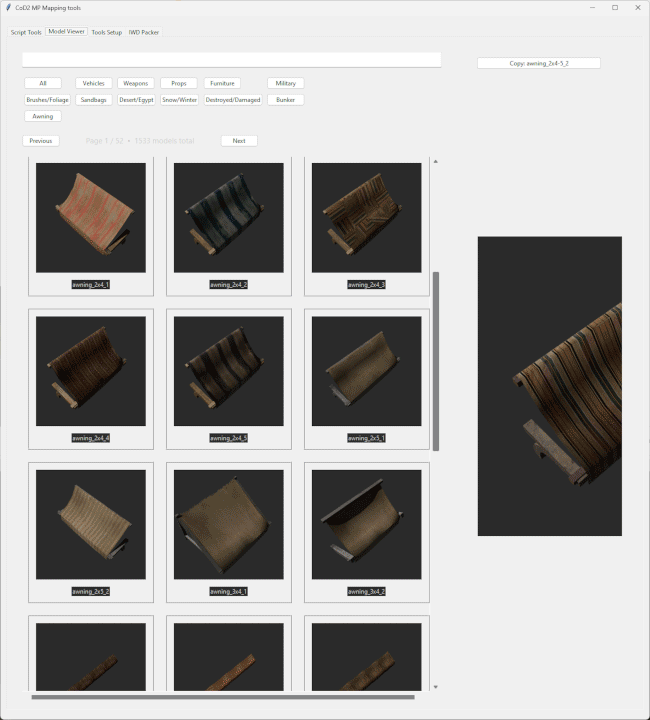Select the Model Viewer tab
Screen dimensions: 650x720
click(x=67, y=32)
